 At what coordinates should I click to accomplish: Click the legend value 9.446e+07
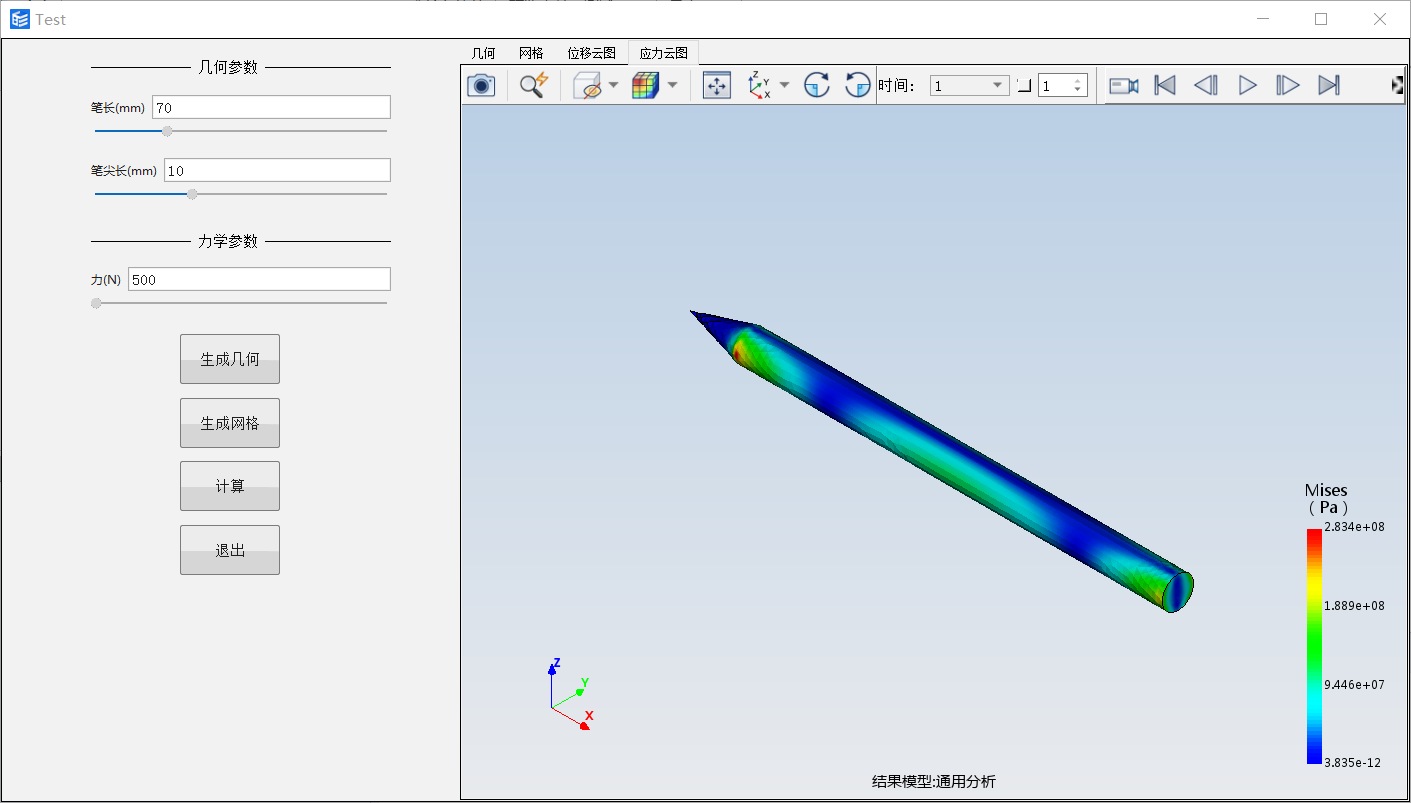[x=1354, y=684]
